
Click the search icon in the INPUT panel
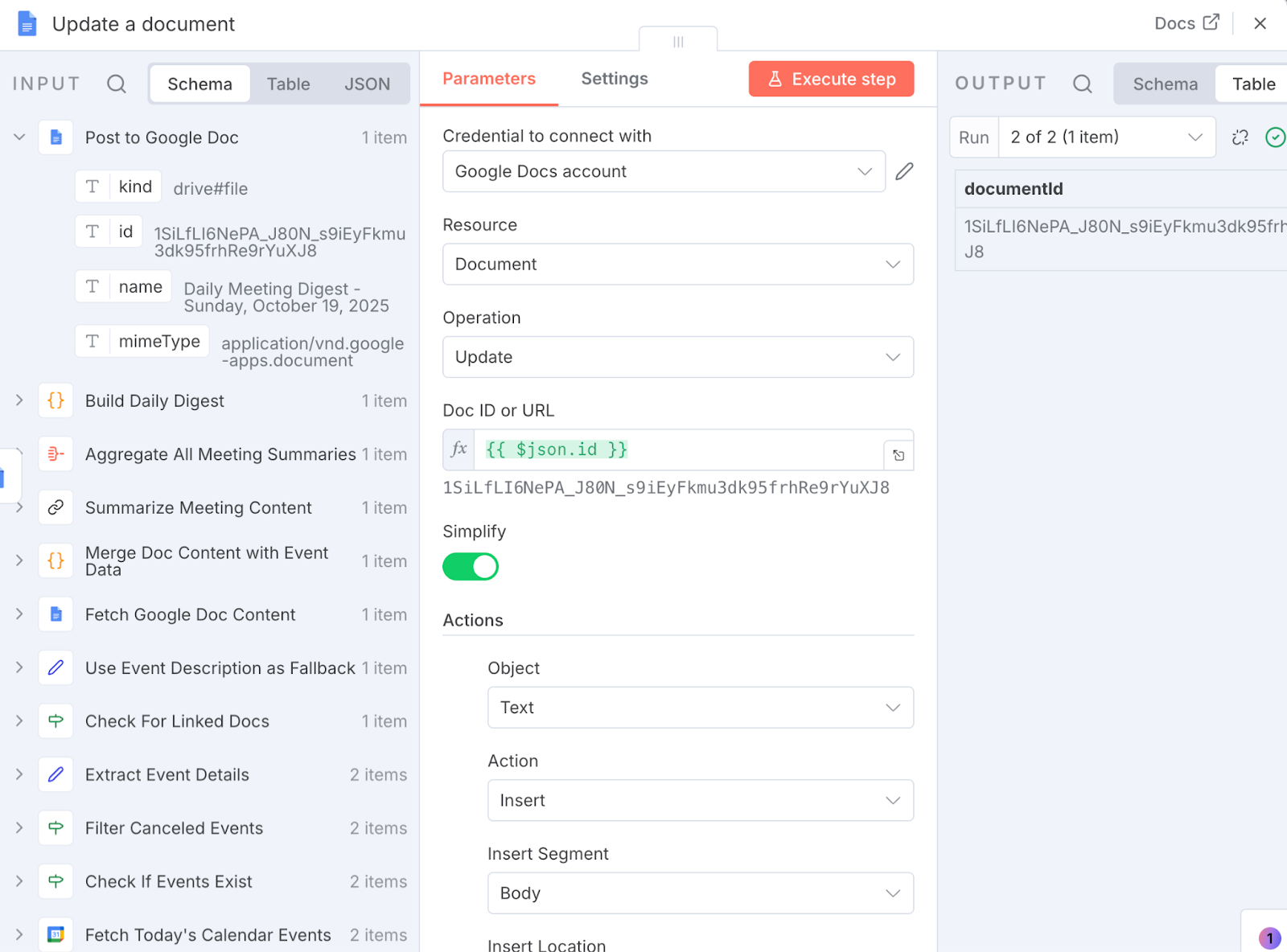(x=117, y=84)
